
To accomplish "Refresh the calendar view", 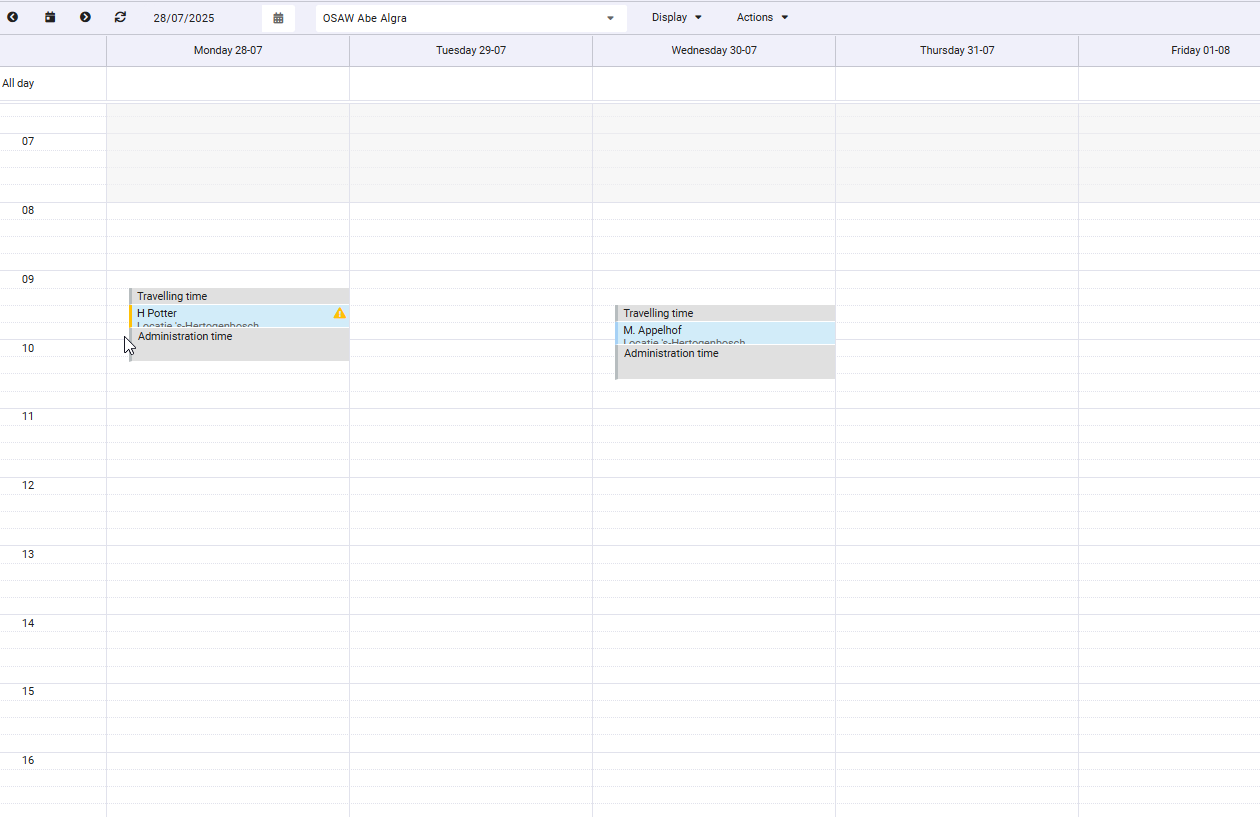I will click(121, 17).
